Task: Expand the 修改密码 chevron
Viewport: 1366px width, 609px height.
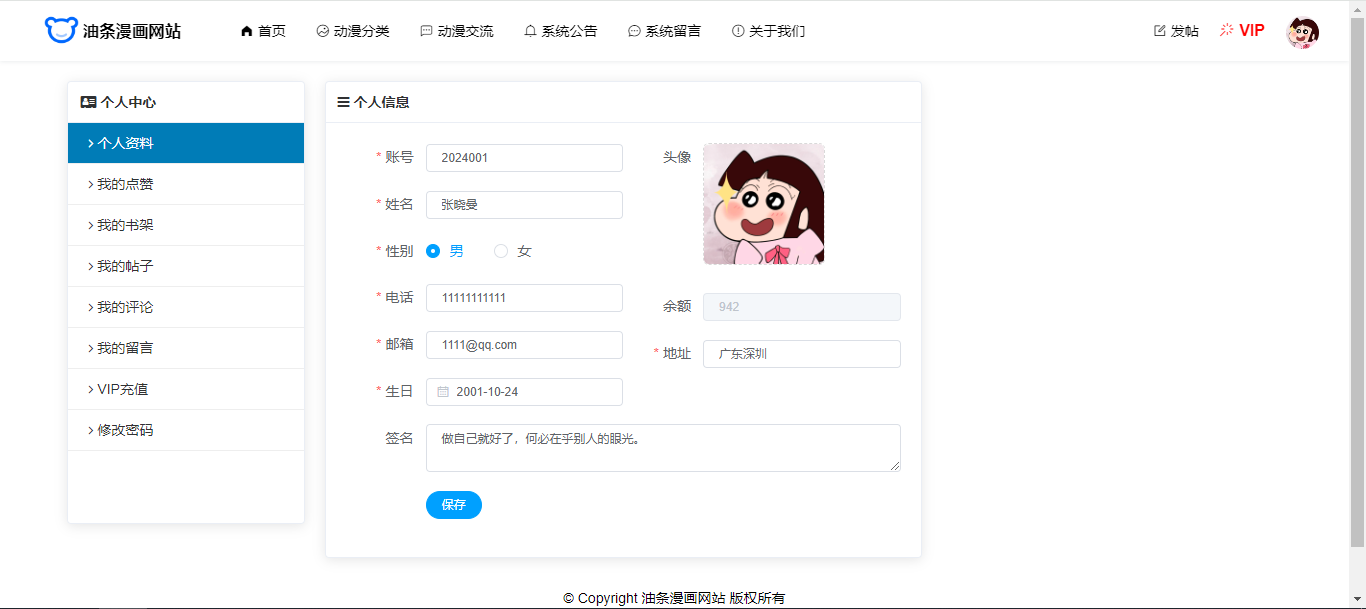Action: [91, 430]
